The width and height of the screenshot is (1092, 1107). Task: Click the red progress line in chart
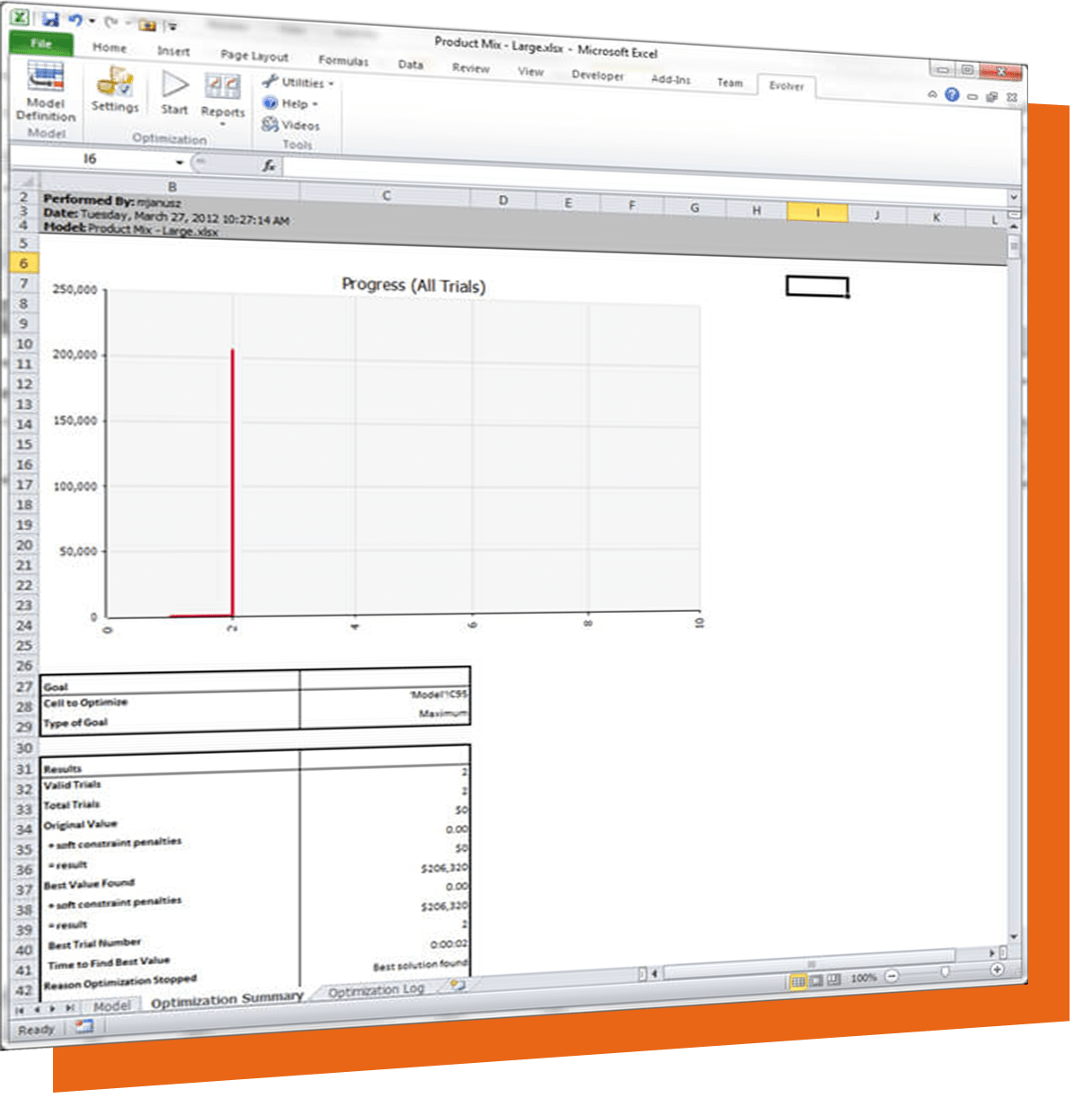pos(233,481)
